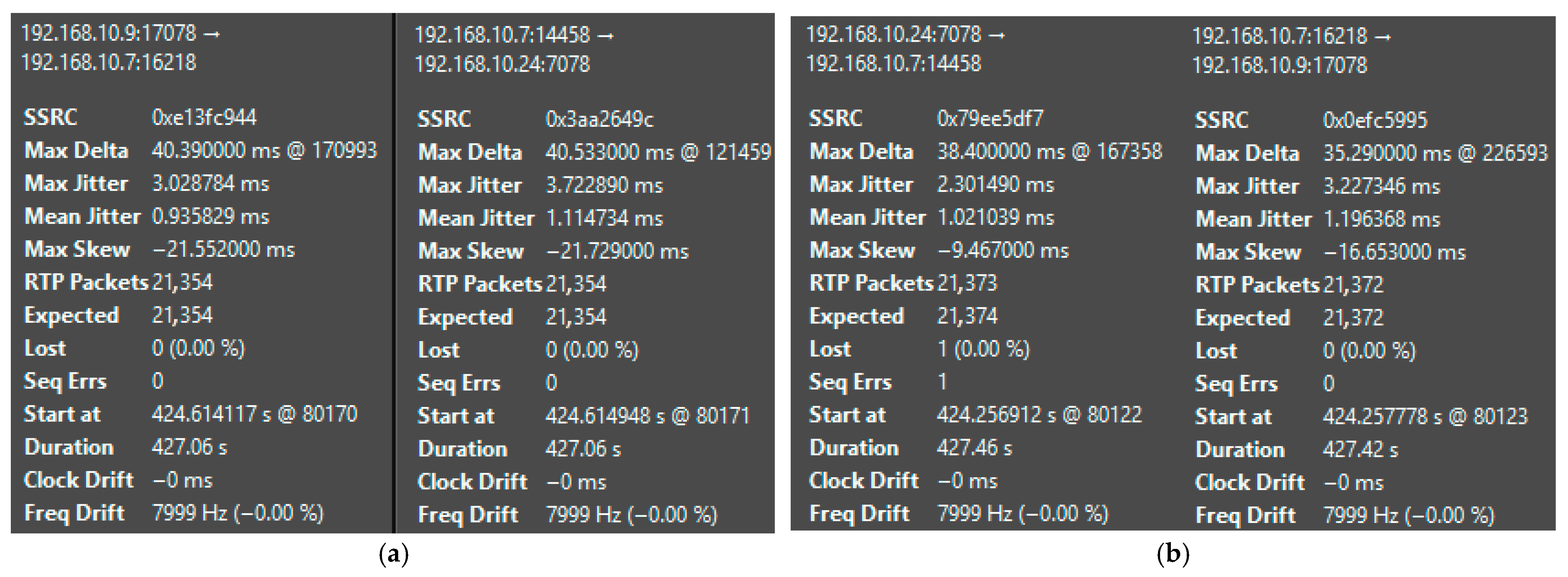Click the Lost value 1 (0.00 %)
The width and height of the screenshot is (1568, 577).
[983, 349]
